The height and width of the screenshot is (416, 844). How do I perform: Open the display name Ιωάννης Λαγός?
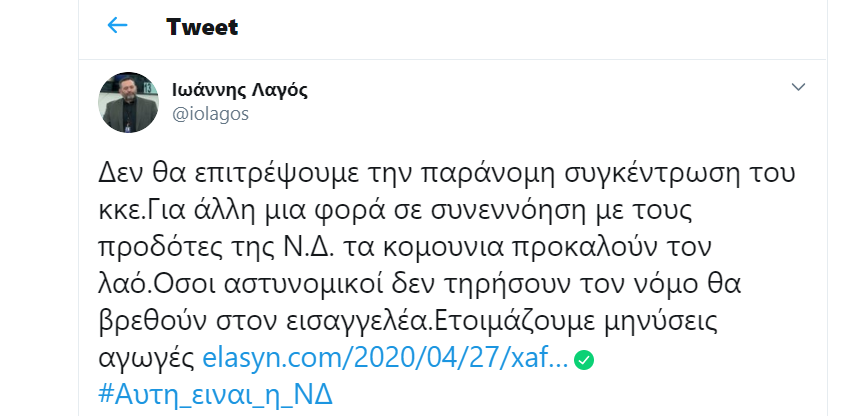point(240,90)
